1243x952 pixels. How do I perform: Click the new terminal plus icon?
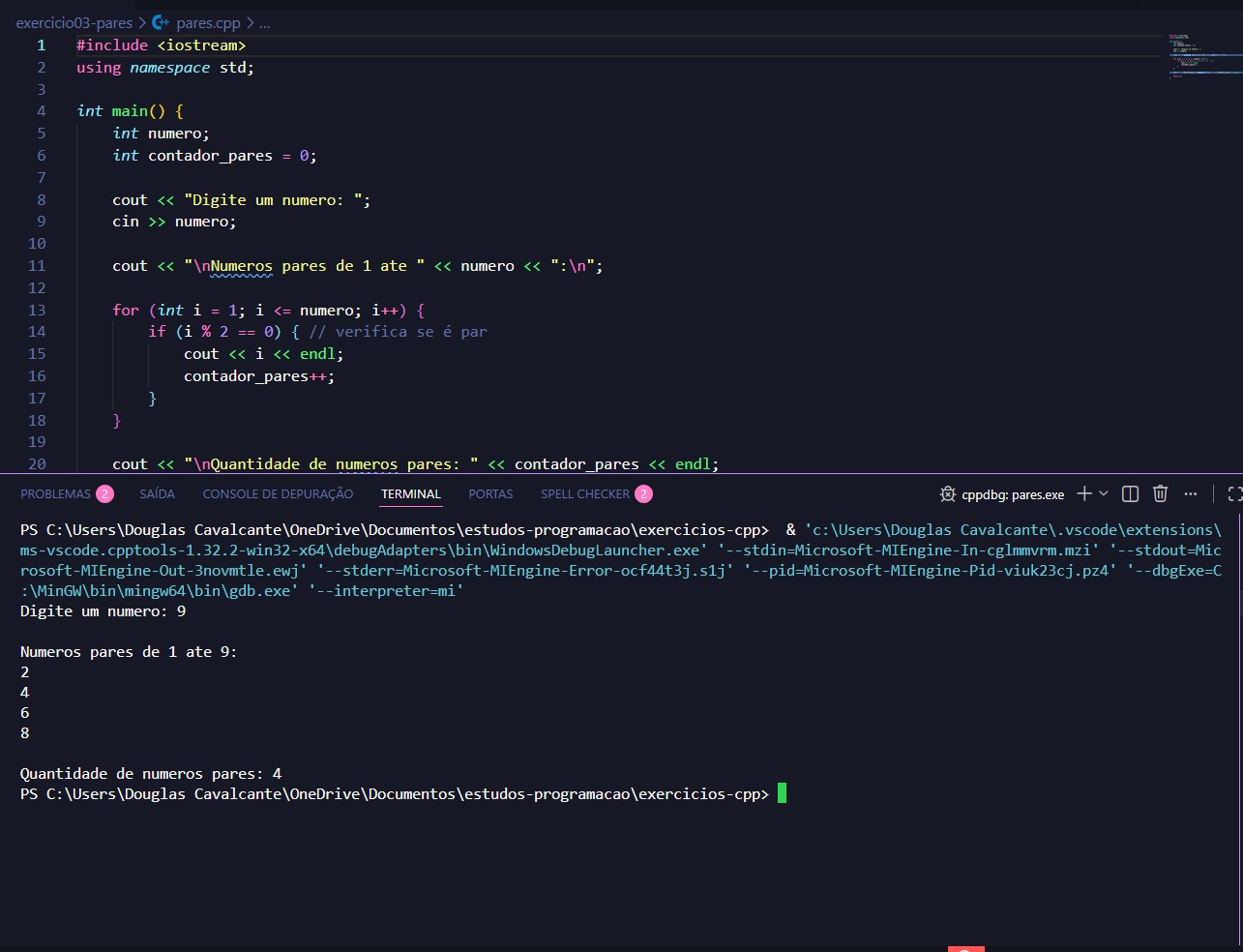point(1084,493)
